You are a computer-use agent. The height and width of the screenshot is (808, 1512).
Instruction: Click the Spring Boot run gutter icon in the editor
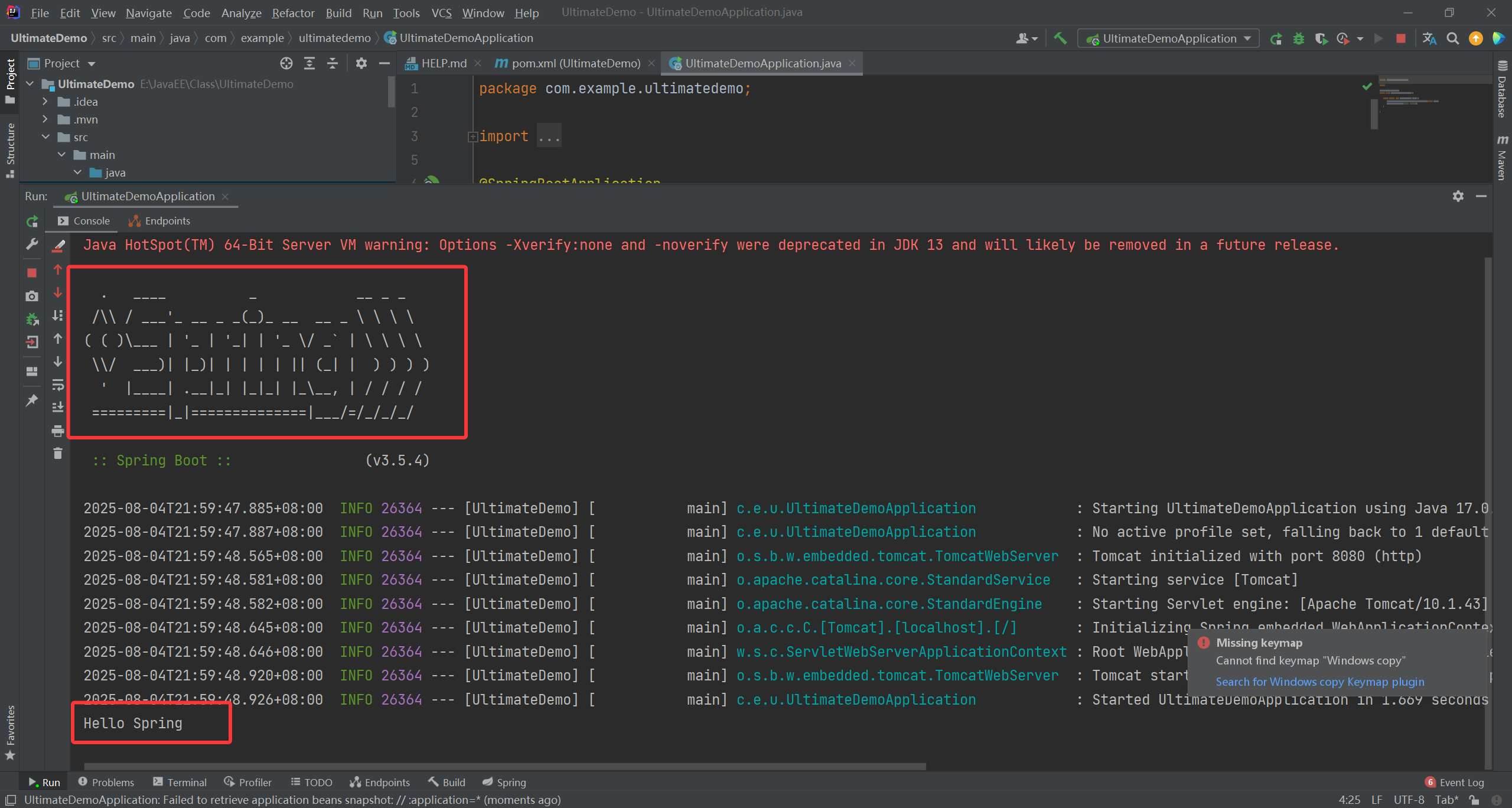pyautogui.click(x=432, y=180)
